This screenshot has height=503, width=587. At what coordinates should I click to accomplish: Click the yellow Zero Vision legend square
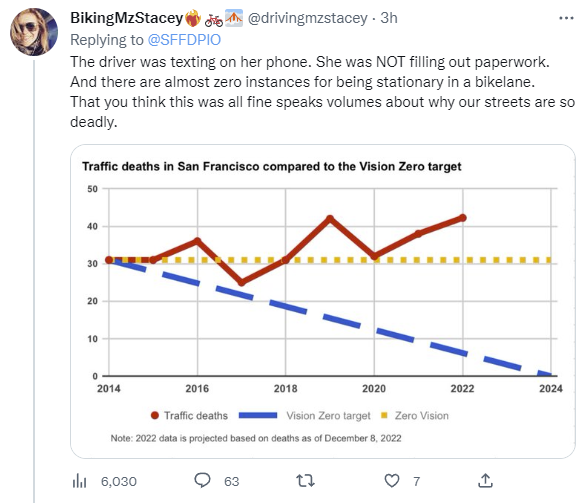[384, 415]
